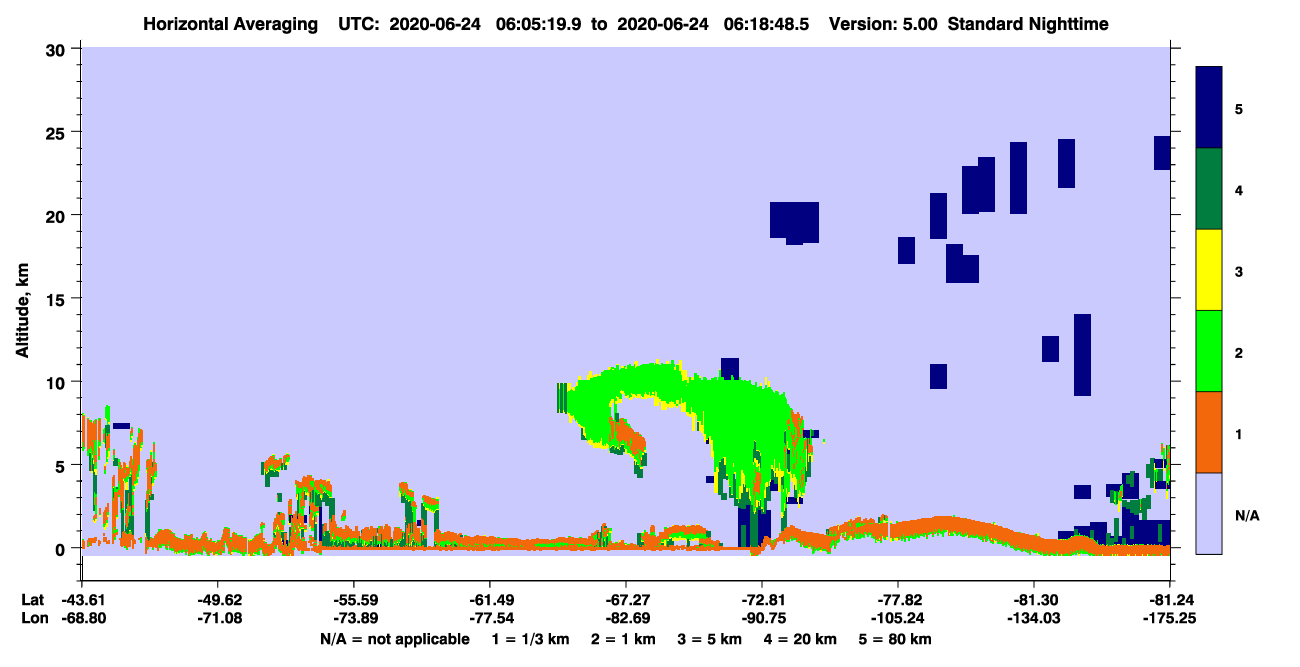Click the y-axis tick label 10
The height and width of the screenshot is (667, 1300).
click(57, 382)
